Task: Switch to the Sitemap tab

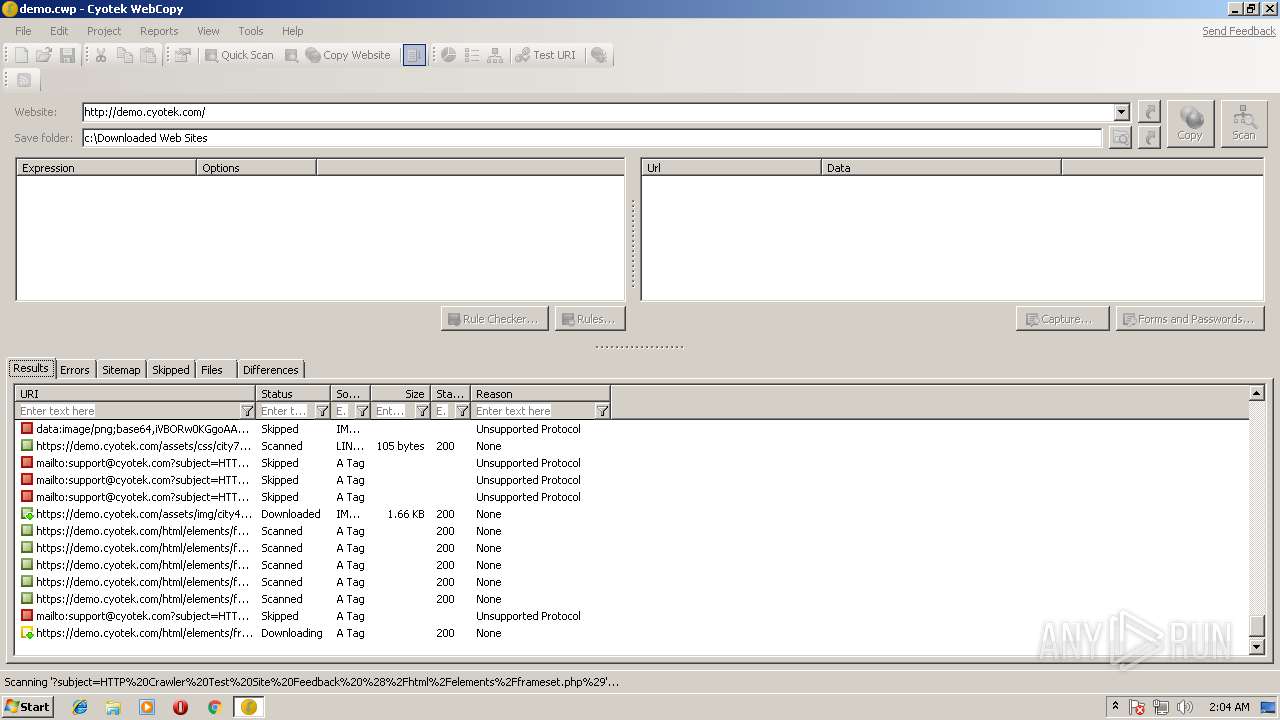Action: [x=121, y=370]
